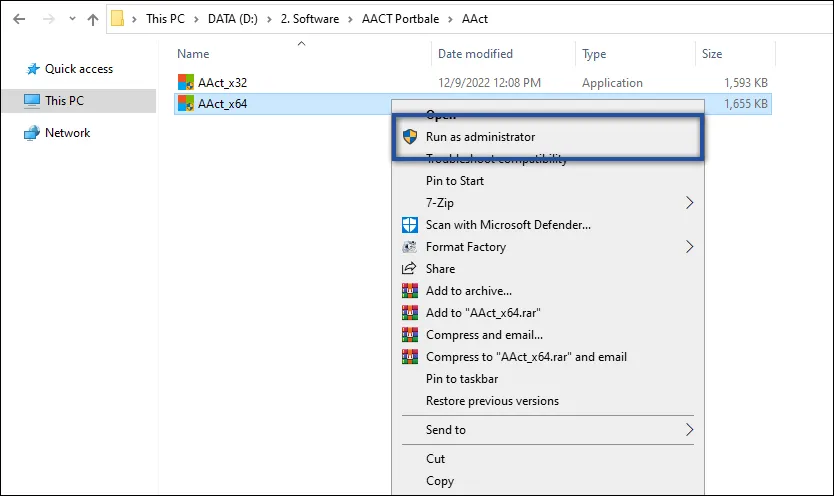Screen dimensions: 834x496
Task: Click Microsoft Defender shield icon
Action: 409,225
